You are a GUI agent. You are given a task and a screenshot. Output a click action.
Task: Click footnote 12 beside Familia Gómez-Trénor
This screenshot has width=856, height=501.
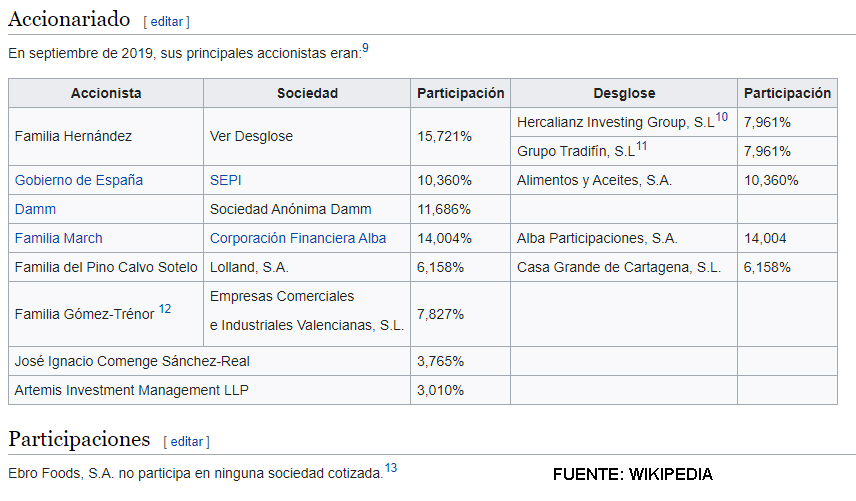pyautogui.click(x=165, y=309)
